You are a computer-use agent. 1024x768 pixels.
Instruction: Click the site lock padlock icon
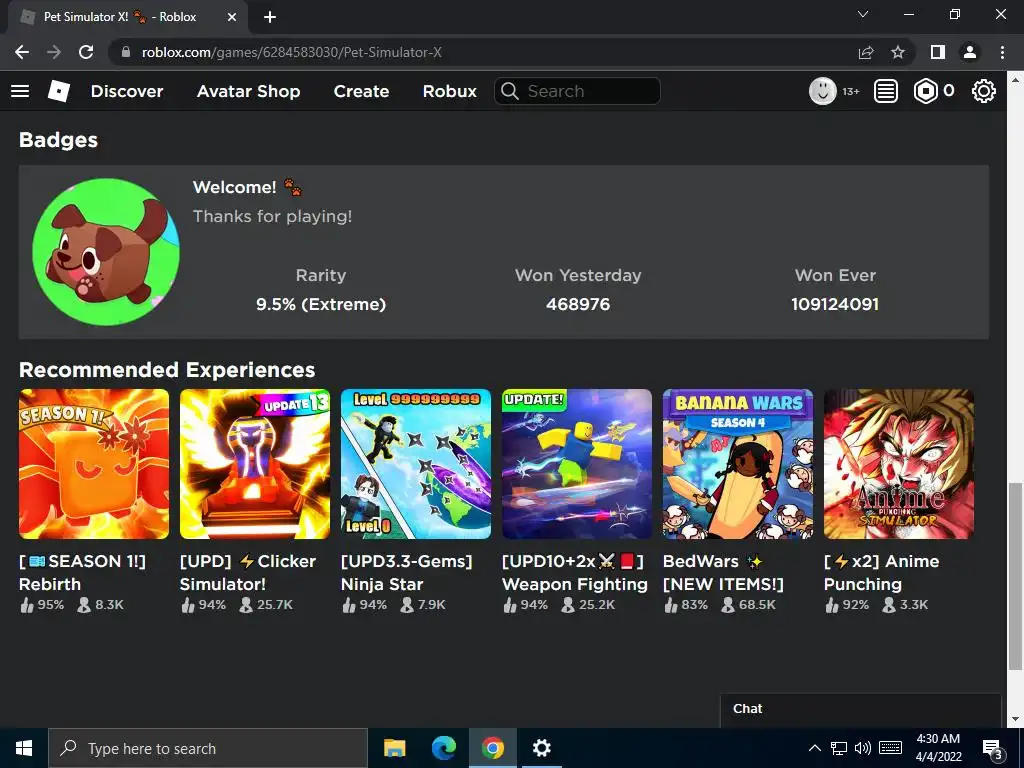(126, 52)
